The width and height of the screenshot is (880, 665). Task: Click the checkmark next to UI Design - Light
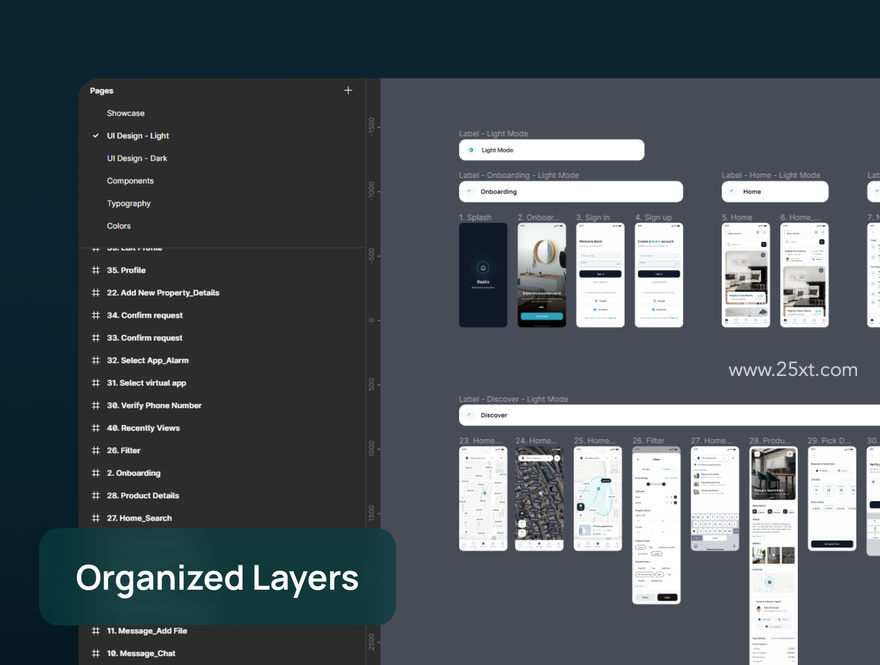95,135
